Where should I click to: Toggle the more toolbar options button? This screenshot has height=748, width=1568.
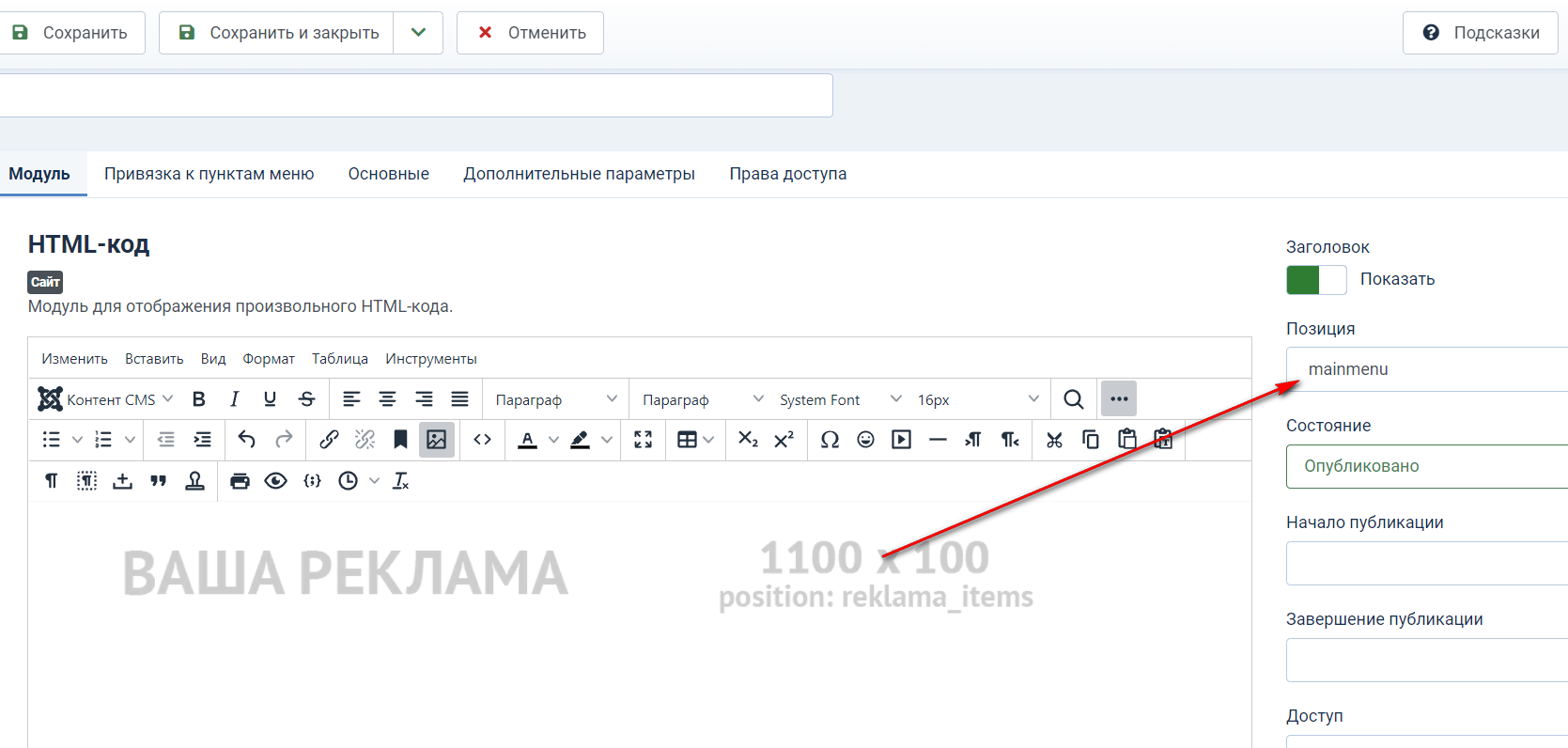(1118, 399)
